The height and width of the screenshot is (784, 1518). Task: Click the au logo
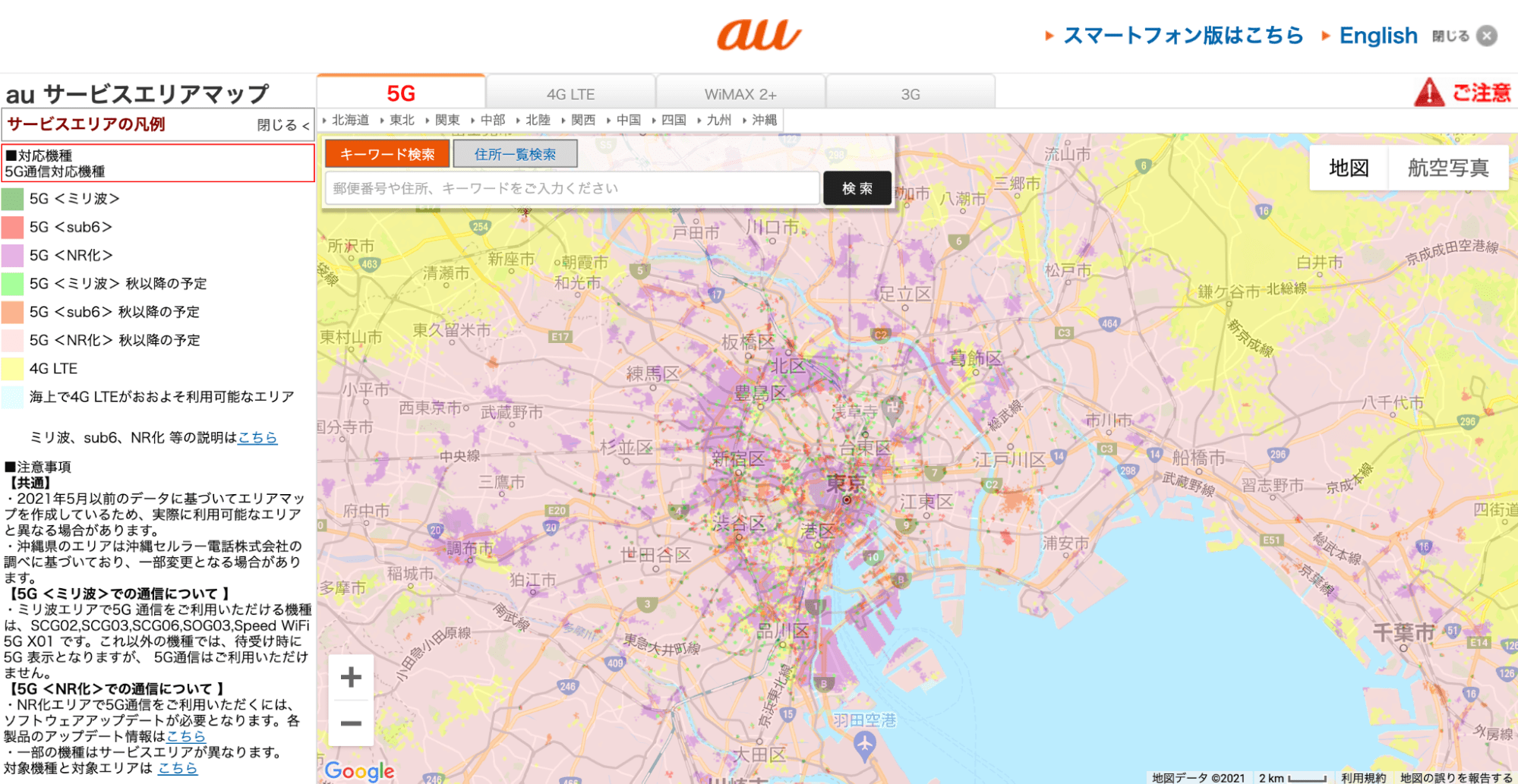point(759,35)
